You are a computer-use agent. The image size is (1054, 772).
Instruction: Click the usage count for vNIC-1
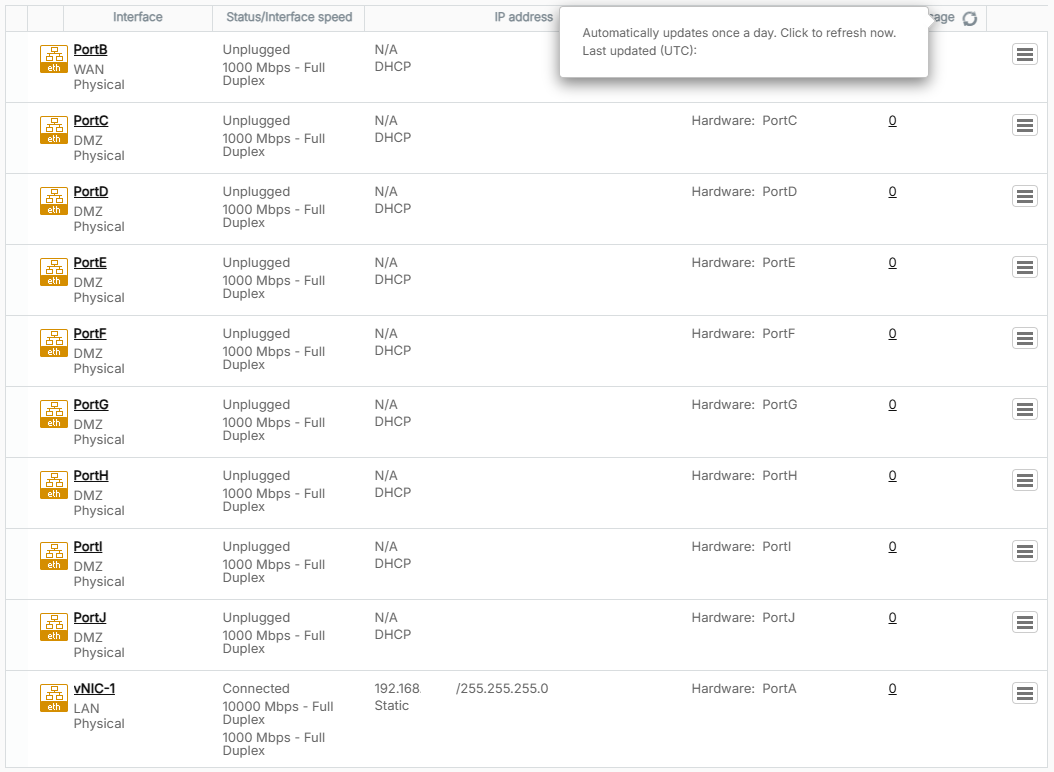[892, 689]
